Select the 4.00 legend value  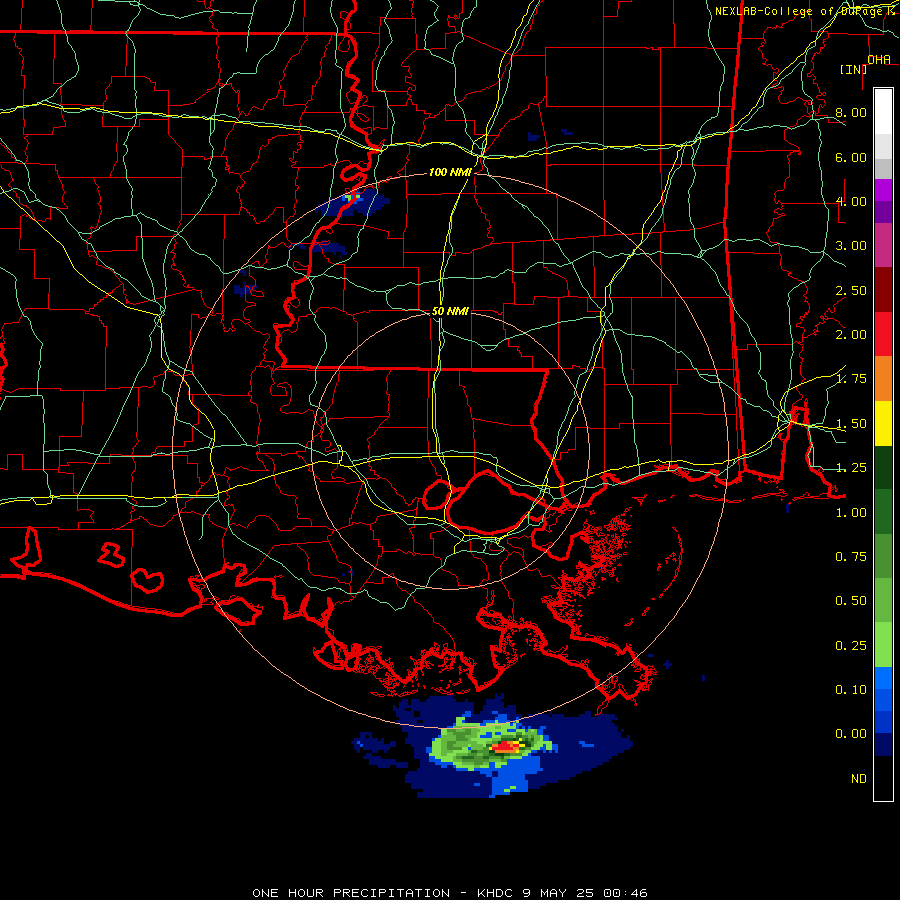click(851, 201)
